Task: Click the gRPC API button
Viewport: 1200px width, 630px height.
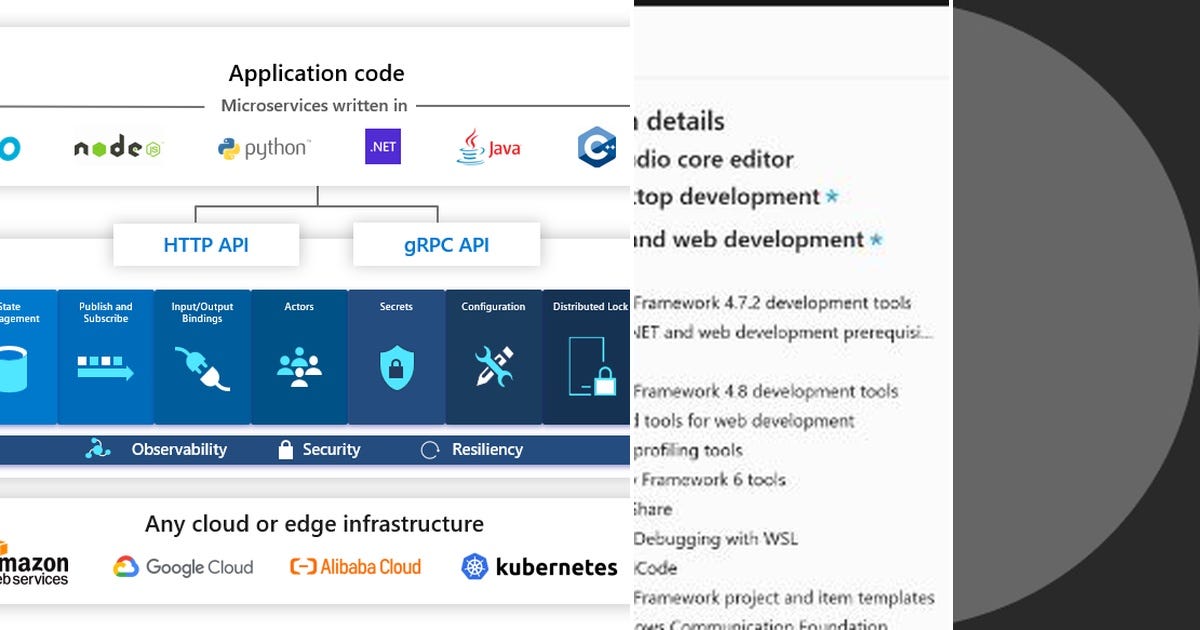Action: (x=446, y=243)
